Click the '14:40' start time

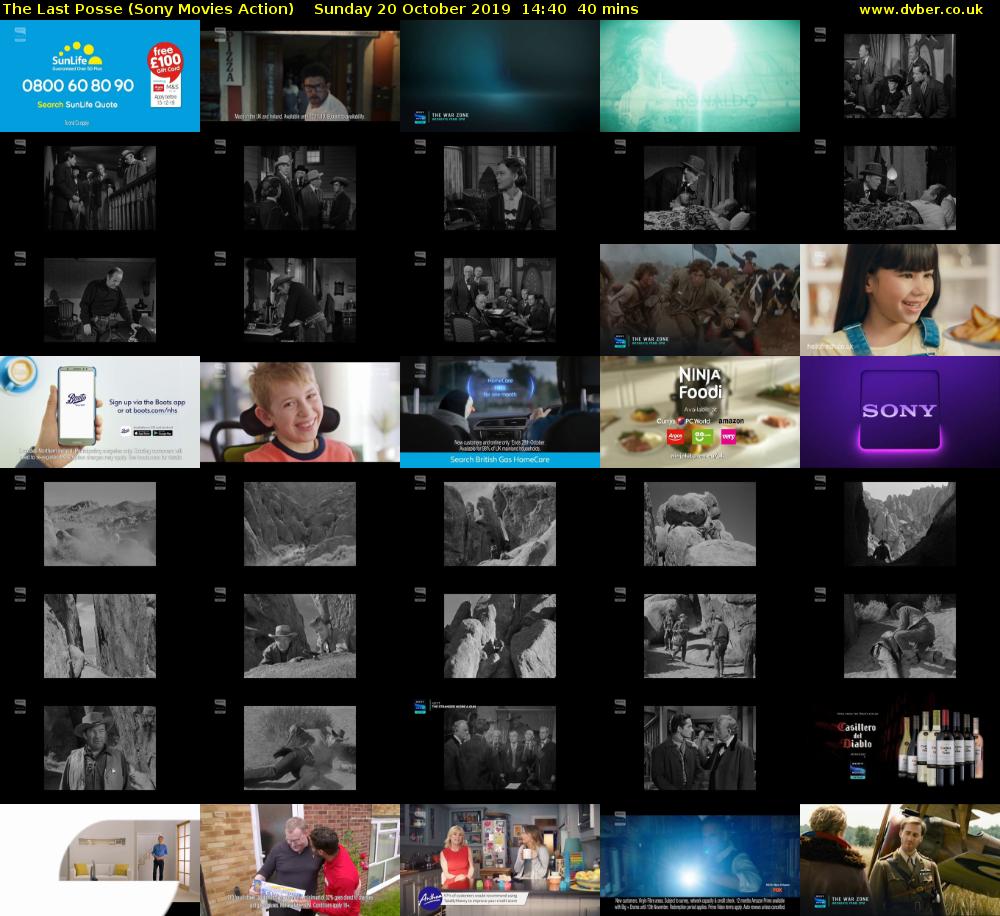tap(543, 9)
